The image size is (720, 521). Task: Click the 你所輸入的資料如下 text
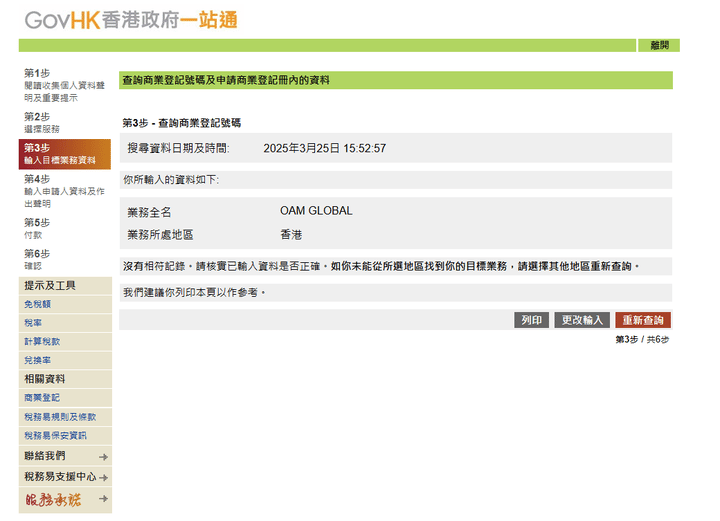[x=171, y=180]
